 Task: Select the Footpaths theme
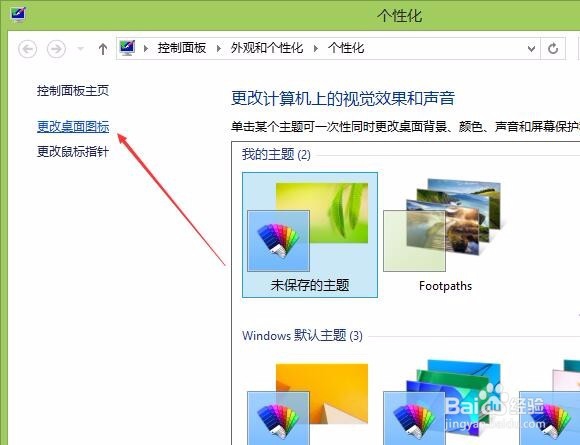(445, 235)
